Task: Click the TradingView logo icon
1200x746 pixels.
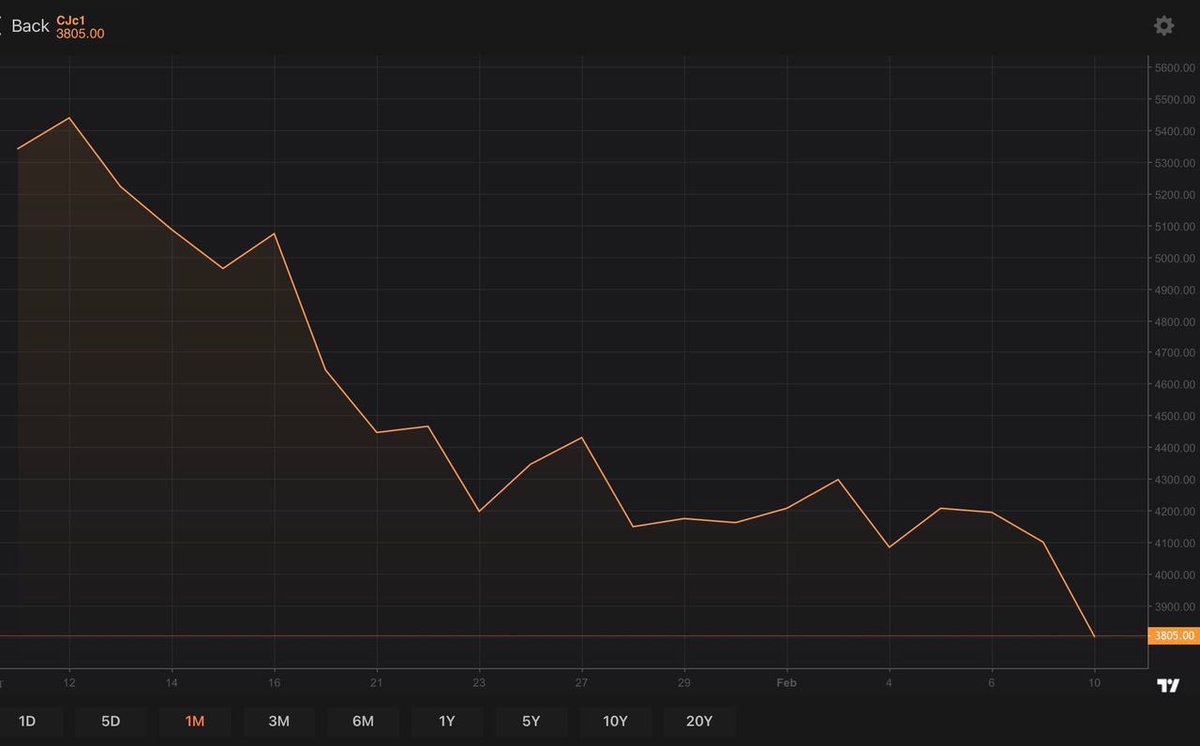Action: coord(1168,685)
